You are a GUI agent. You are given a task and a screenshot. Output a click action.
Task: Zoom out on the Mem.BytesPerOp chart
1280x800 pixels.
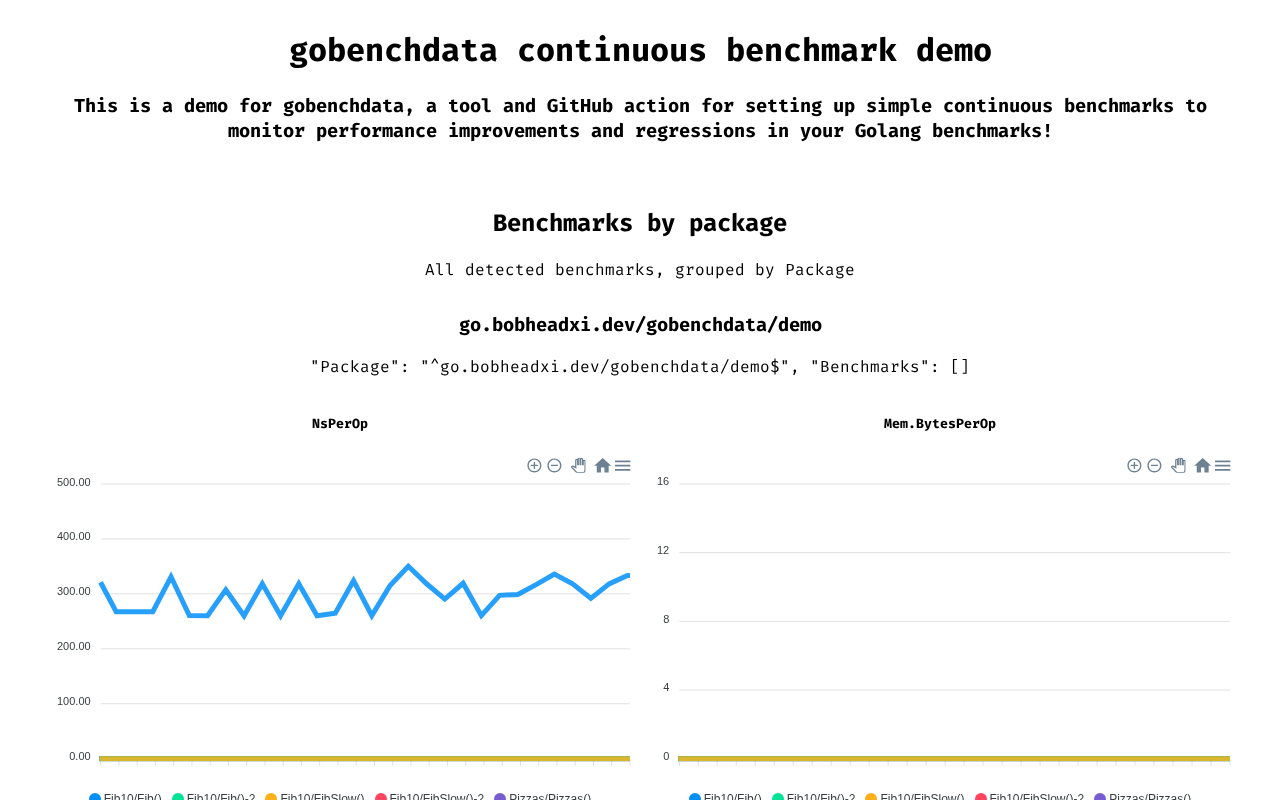coord(1154,466)
